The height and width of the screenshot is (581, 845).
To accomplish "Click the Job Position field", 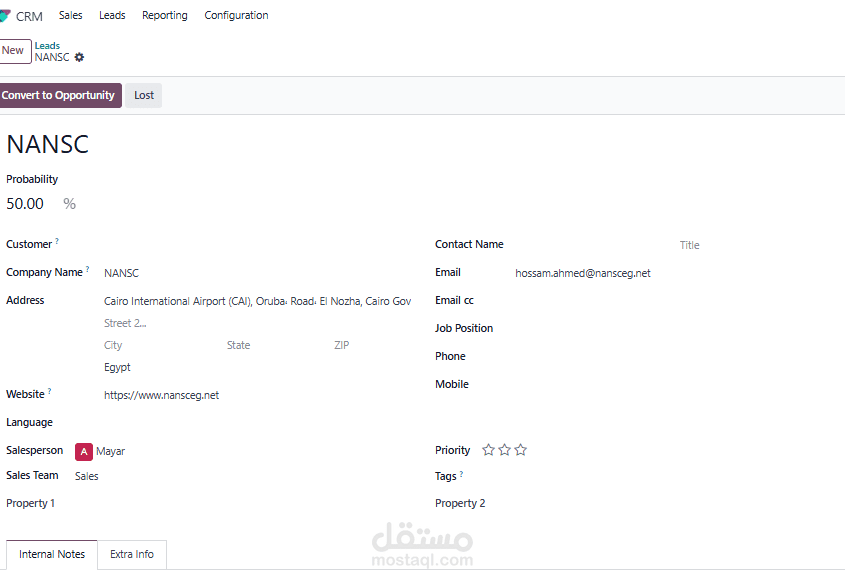I will pyautogui.click(x=677, y=329).
